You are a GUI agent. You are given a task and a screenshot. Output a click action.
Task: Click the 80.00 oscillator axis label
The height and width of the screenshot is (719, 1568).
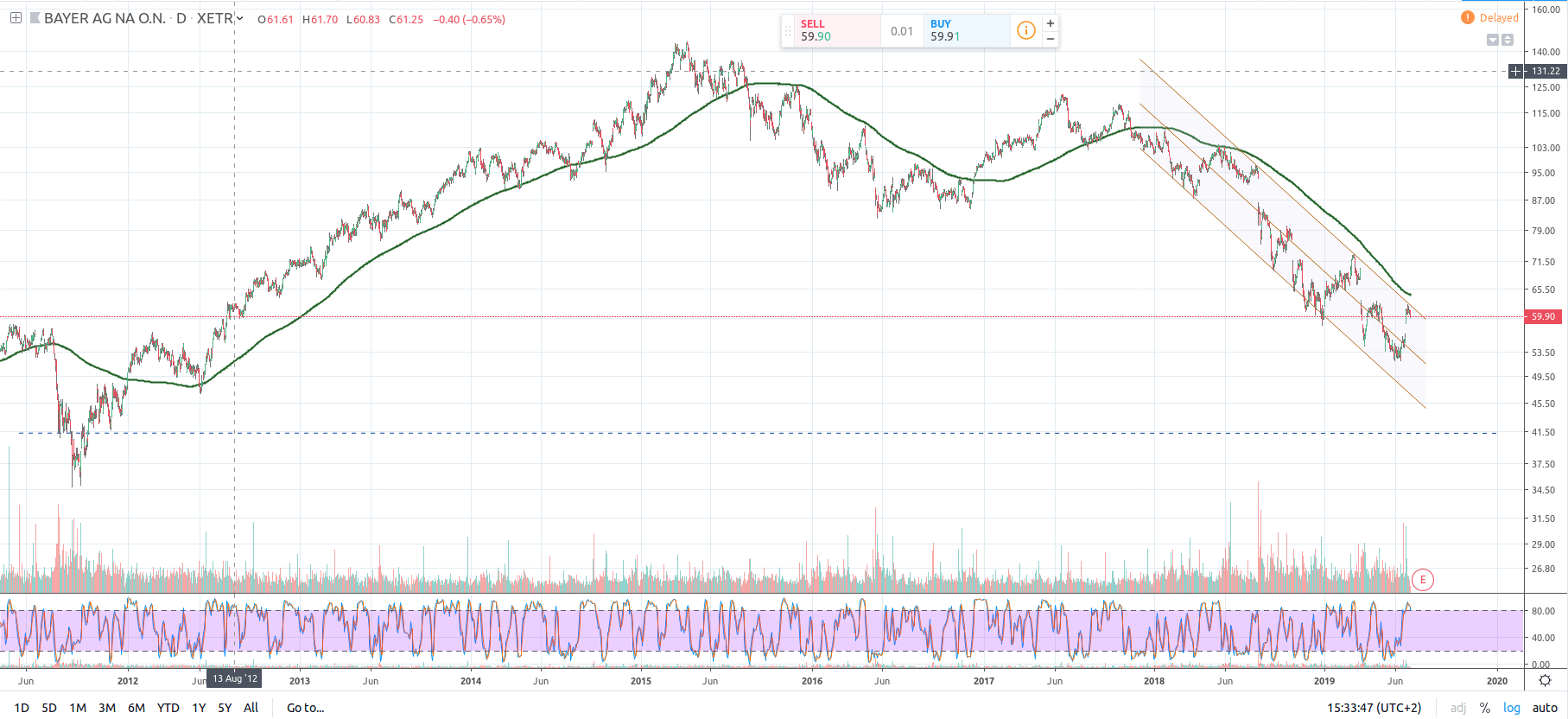tap(1543, 611)
